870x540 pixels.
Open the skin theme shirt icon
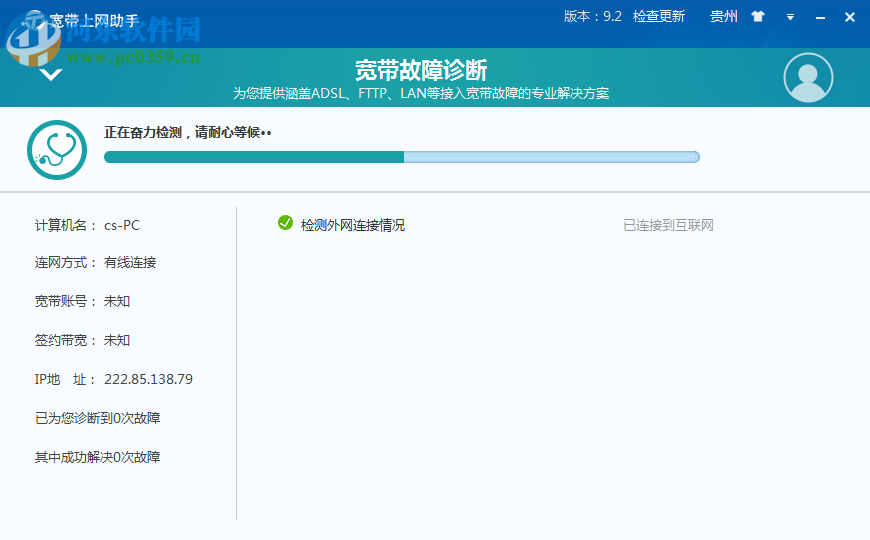(x=758, y=17)
